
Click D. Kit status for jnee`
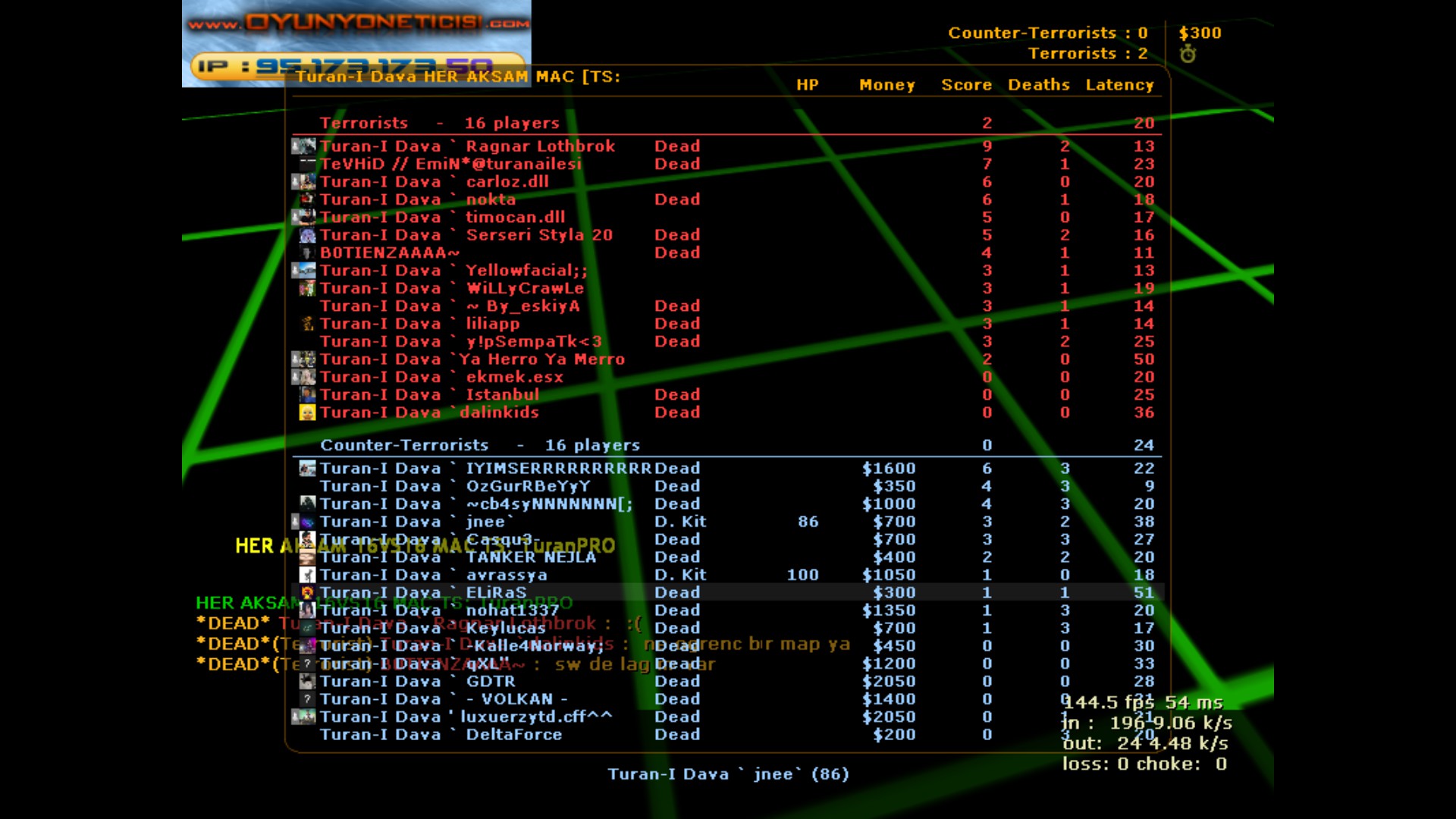(x=680, y=521)
